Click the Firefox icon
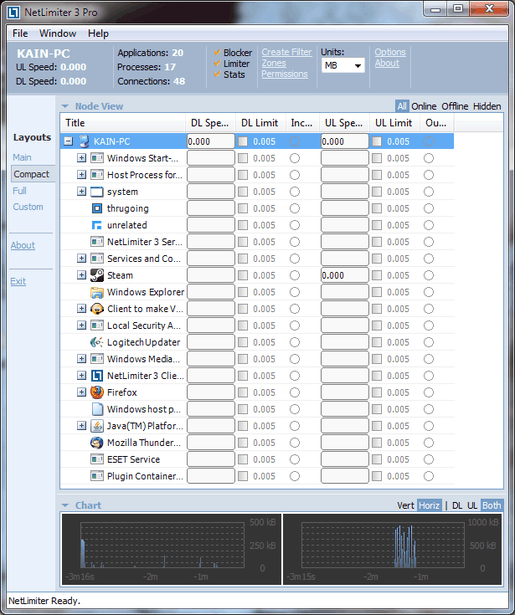Image resolution: width=515 pixels, height=615 pixels. pos(97,392)
